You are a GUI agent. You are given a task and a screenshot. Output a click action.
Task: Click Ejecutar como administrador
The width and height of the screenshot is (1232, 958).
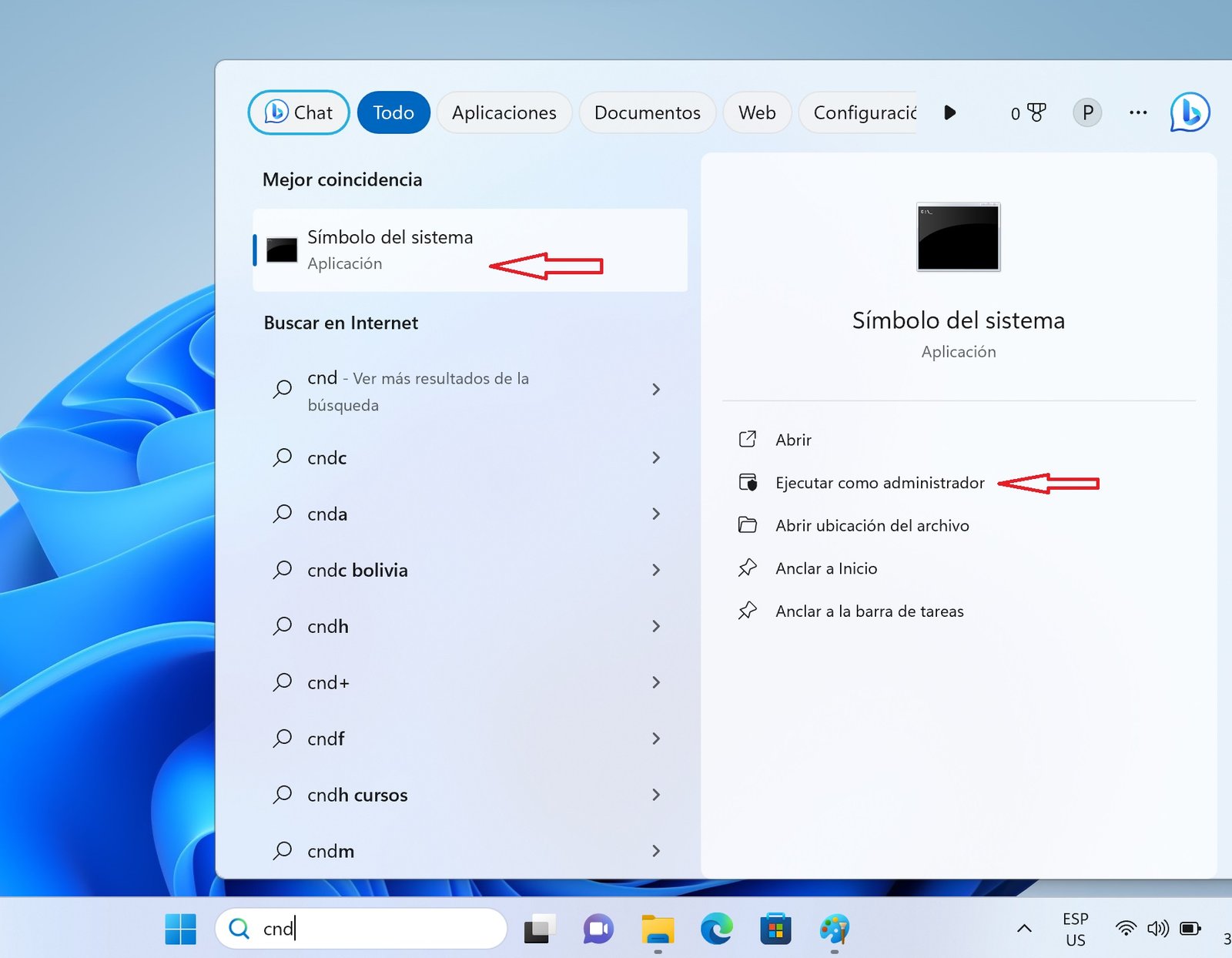tap(879, 483)
